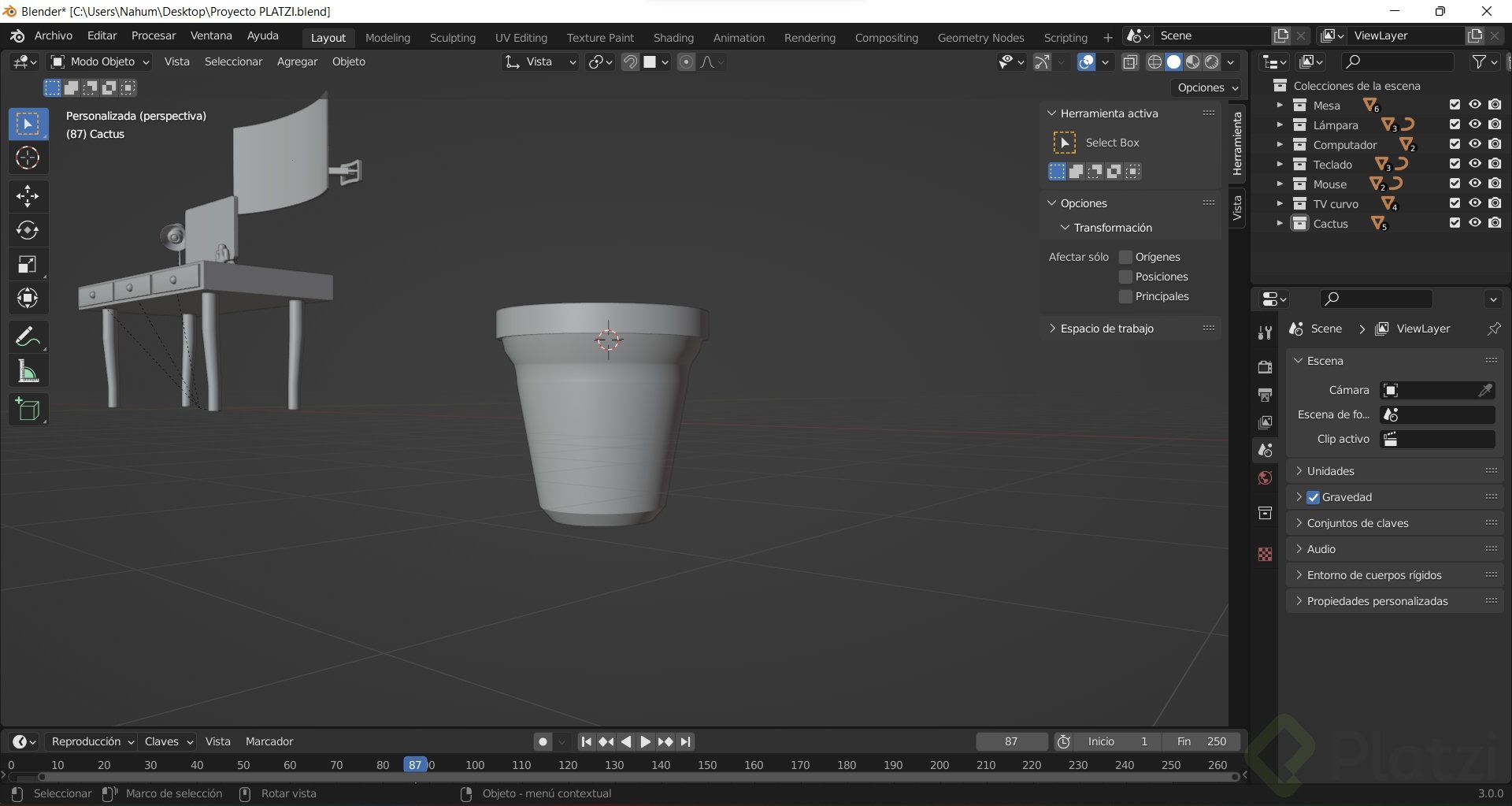Switch to the Sculpting workspace tab

[x=452, y=38]
